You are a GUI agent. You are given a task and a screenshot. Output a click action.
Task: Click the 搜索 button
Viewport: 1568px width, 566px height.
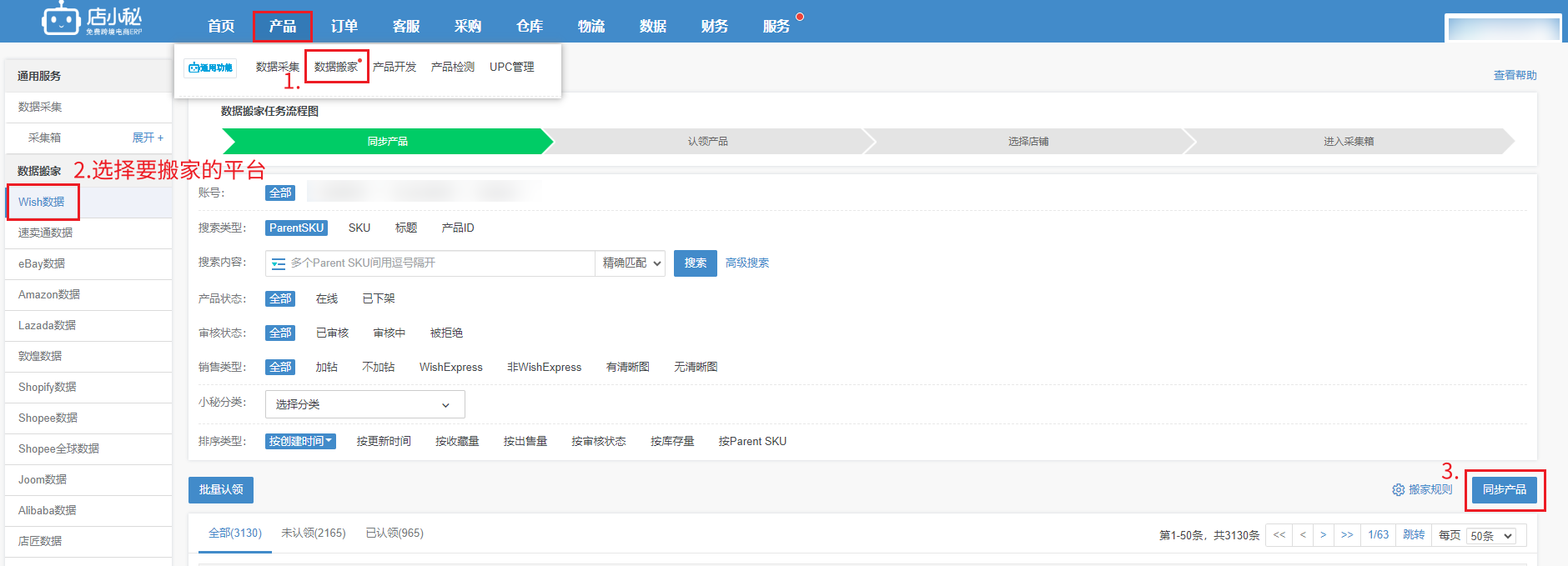pyautogui.click(x=696, y=263)
